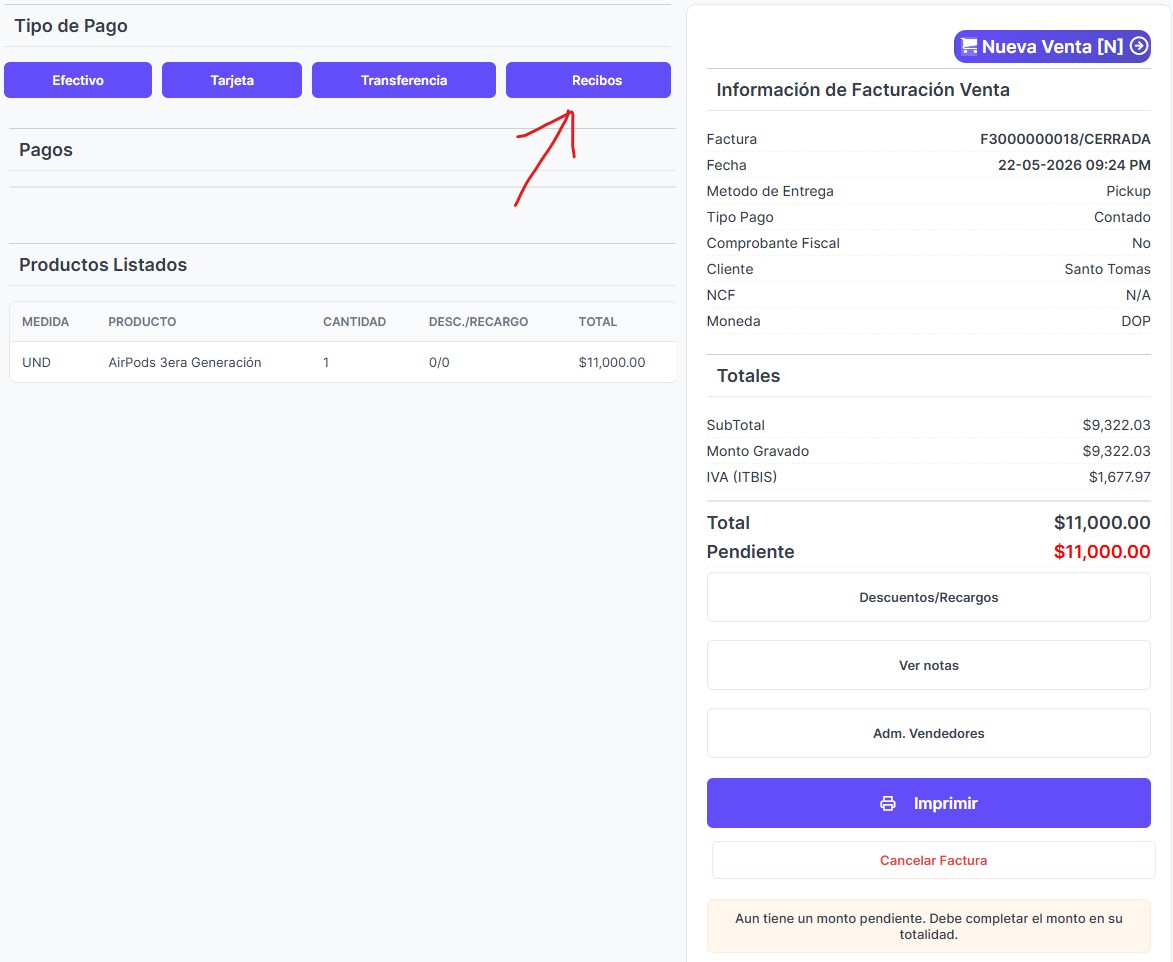The image size is (1173, 962).
Task: Click the Pagos section heading
Action: 46,150
